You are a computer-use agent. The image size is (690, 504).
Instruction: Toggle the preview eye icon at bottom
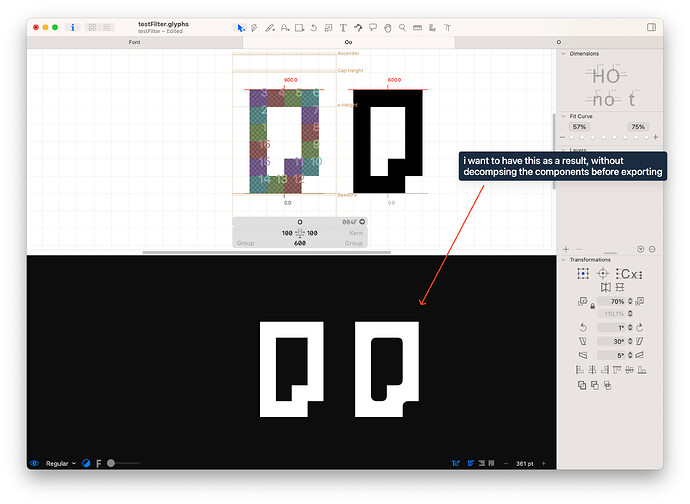[35, 463]
